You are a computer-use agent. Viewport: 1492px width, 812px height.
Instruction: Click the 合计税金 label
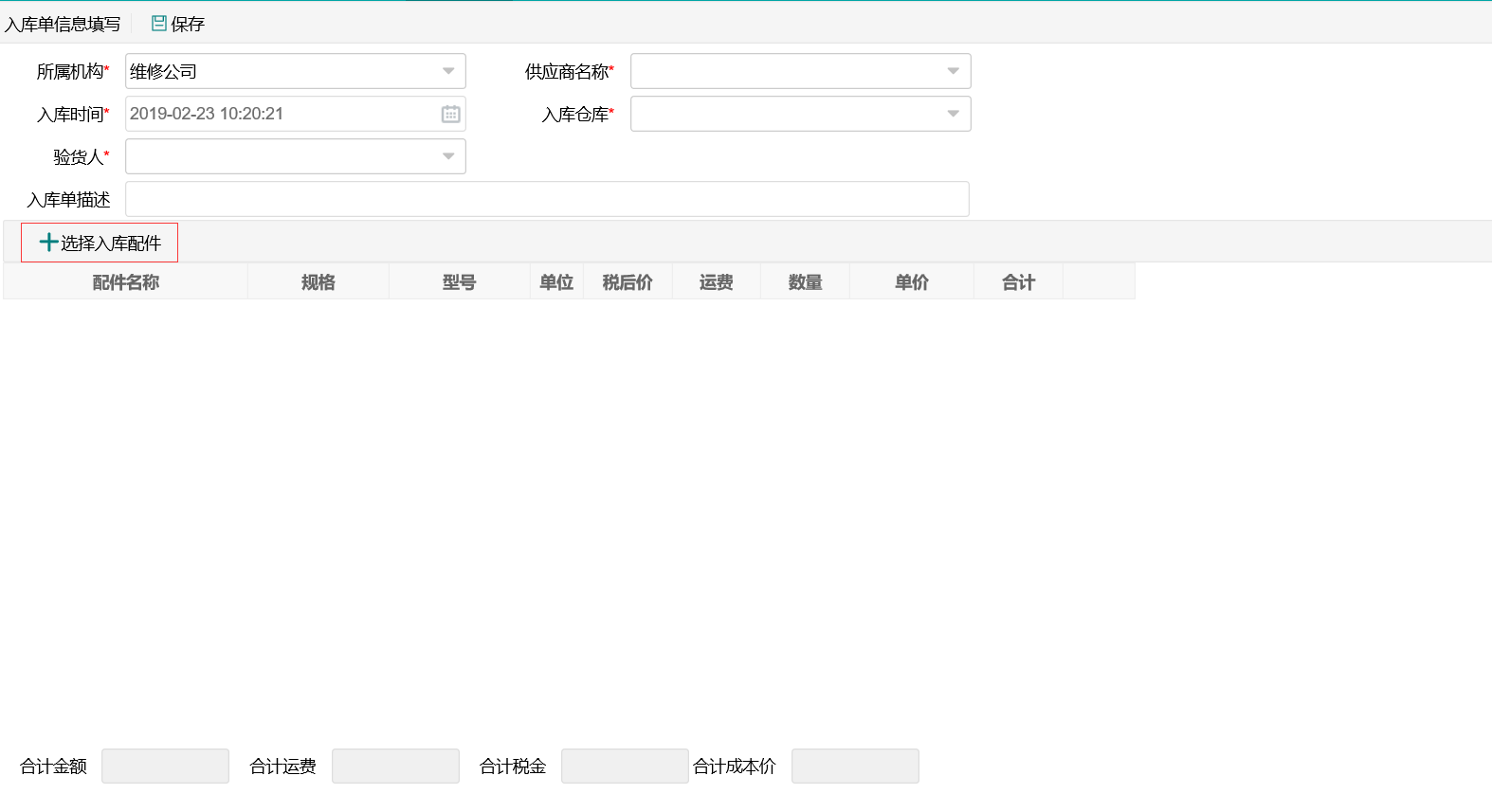click(x=513, y=766)
